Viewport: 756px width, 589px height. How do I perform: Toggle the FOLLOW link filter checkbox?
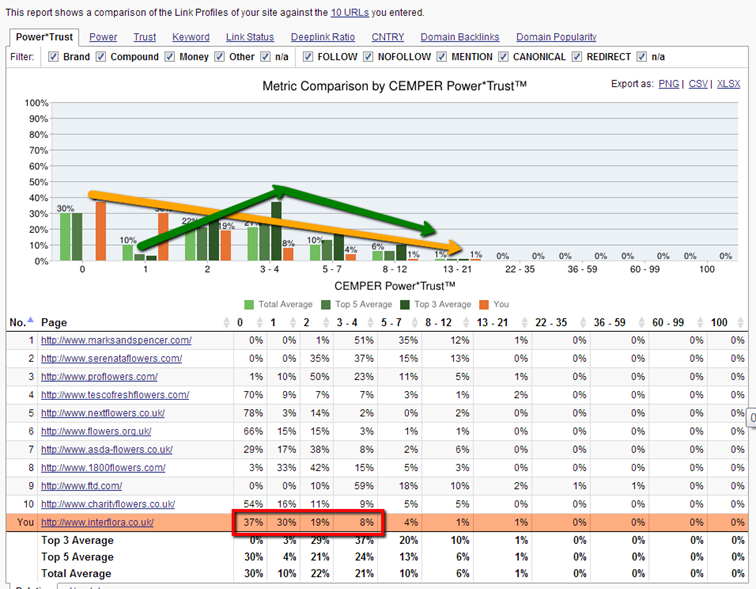(x=308, y=57)
